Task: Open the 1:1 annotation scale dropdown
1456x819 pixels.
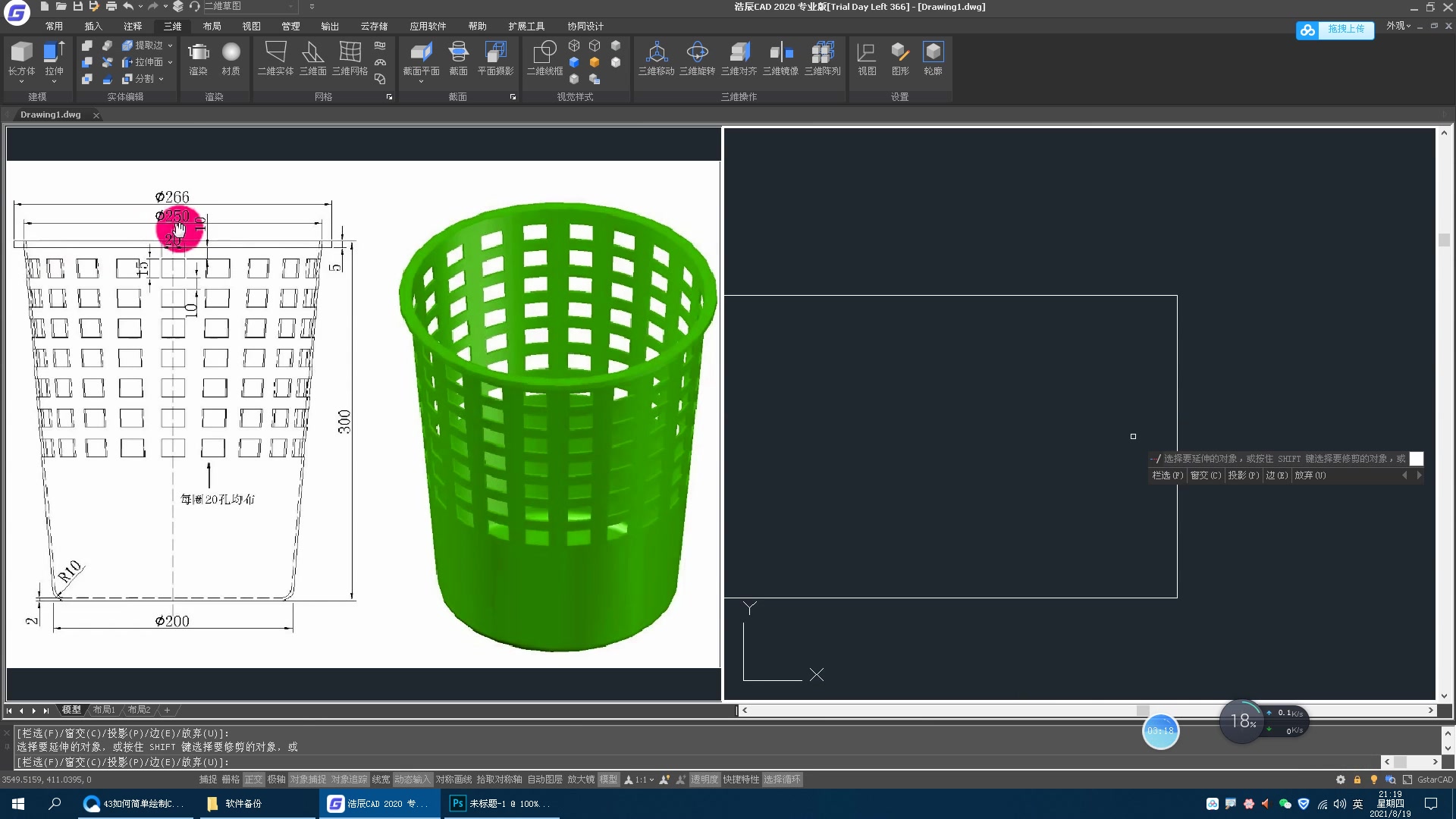Action: pyautogui.click(x=651, y=780)
